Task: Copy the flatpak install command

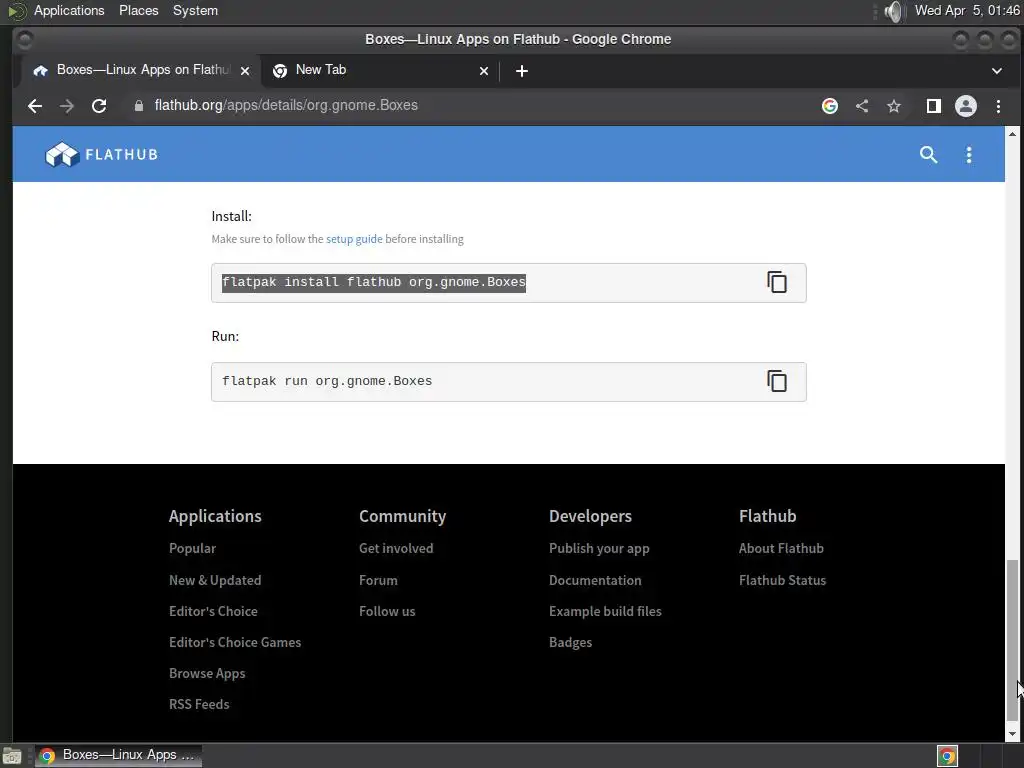Action: [776, 282]
